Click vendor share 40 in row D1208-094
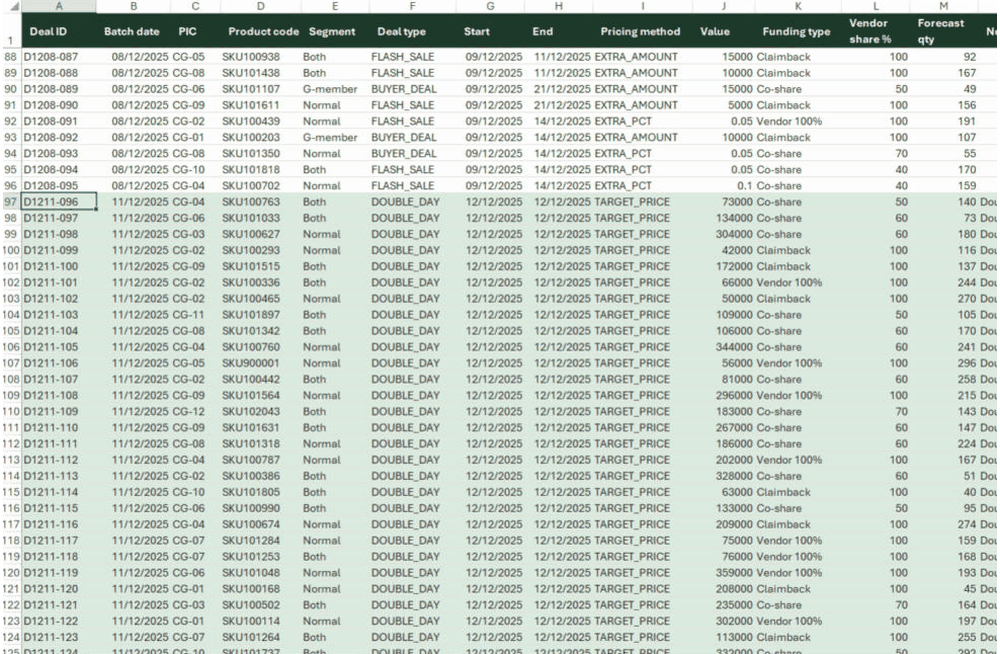This screenshot has width=1000, height=654. (901, 170)
